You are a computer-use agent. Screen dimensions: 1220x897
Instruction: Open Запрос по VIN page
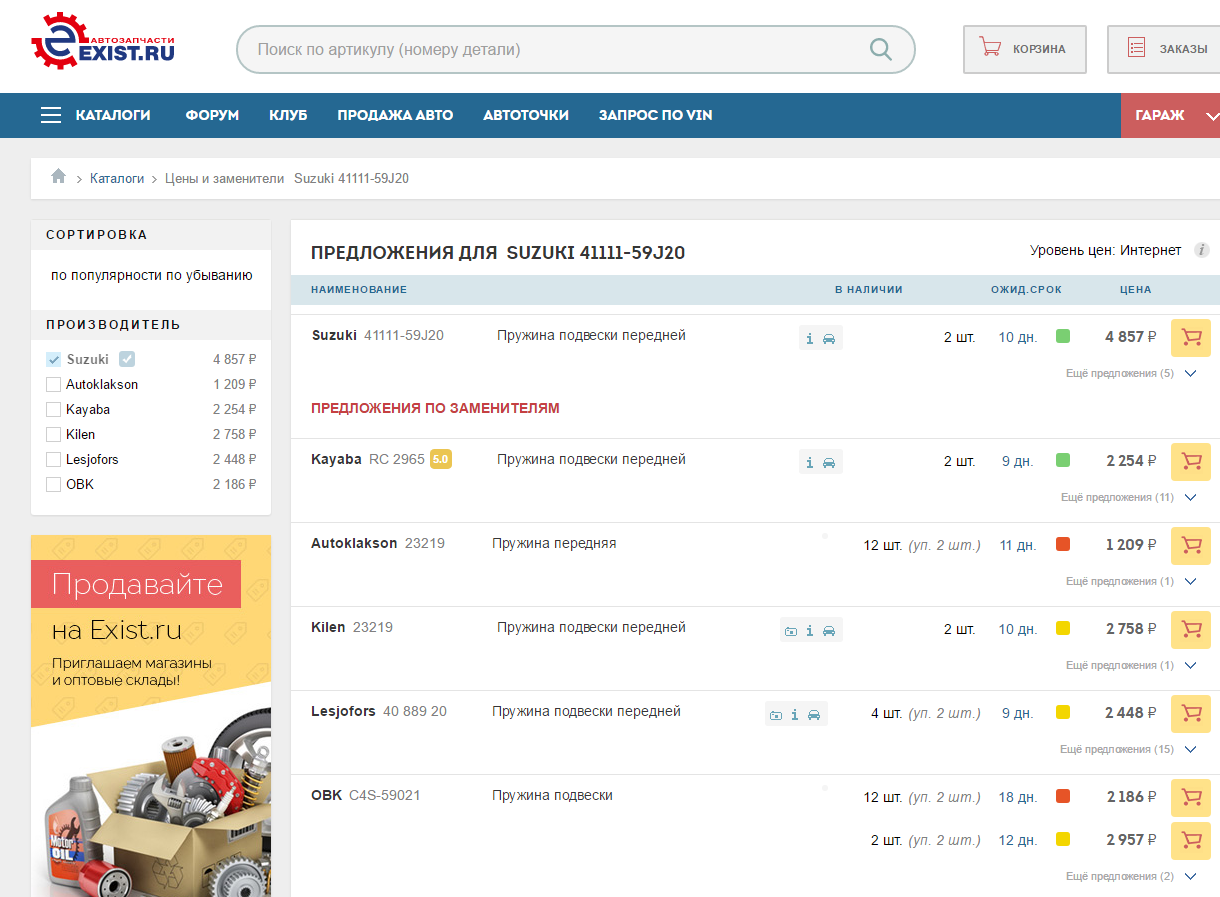(656, 115)
